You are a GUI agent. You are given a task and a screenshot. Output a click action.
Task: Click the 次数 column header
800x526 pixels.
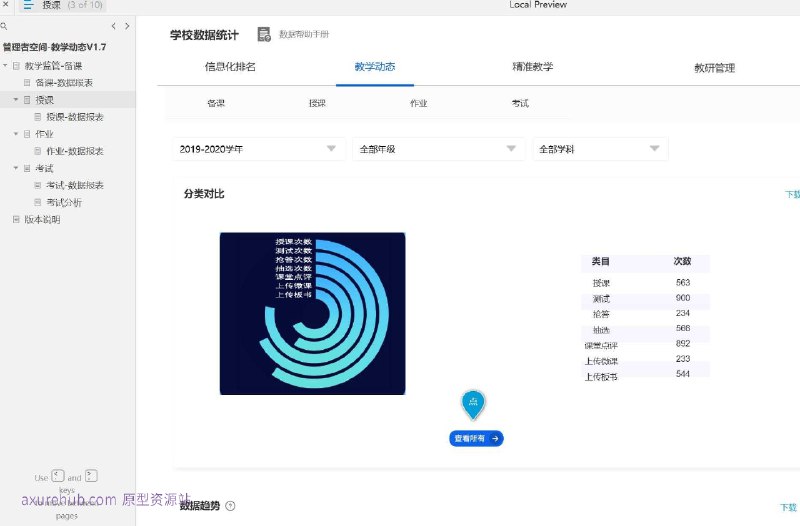(x=682, y=261)
